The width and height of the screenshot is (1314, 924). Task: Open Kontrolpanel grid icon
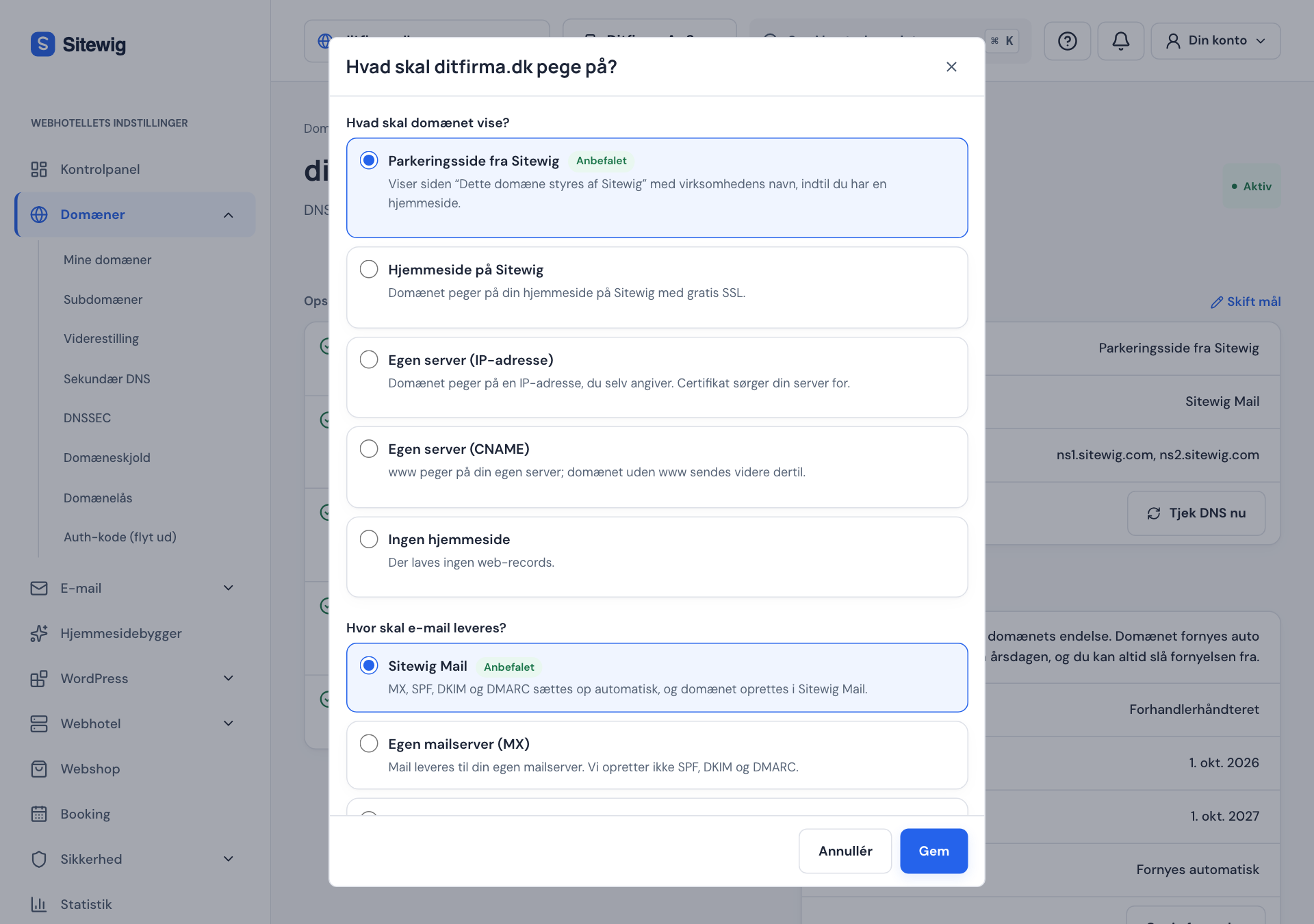tap(39, 169)
